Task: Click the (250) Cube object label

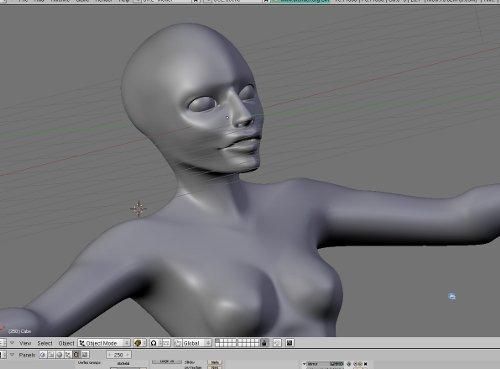Action: coord(20,331)
